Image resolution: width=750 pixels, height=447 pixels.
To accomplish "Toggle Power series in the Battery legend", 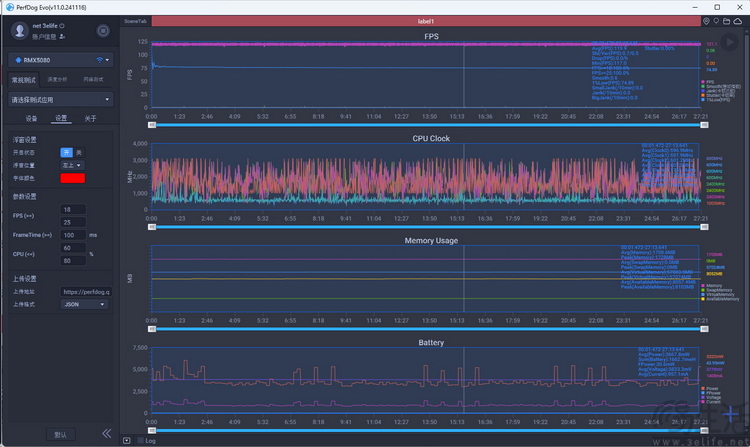I will click(710, 389).
